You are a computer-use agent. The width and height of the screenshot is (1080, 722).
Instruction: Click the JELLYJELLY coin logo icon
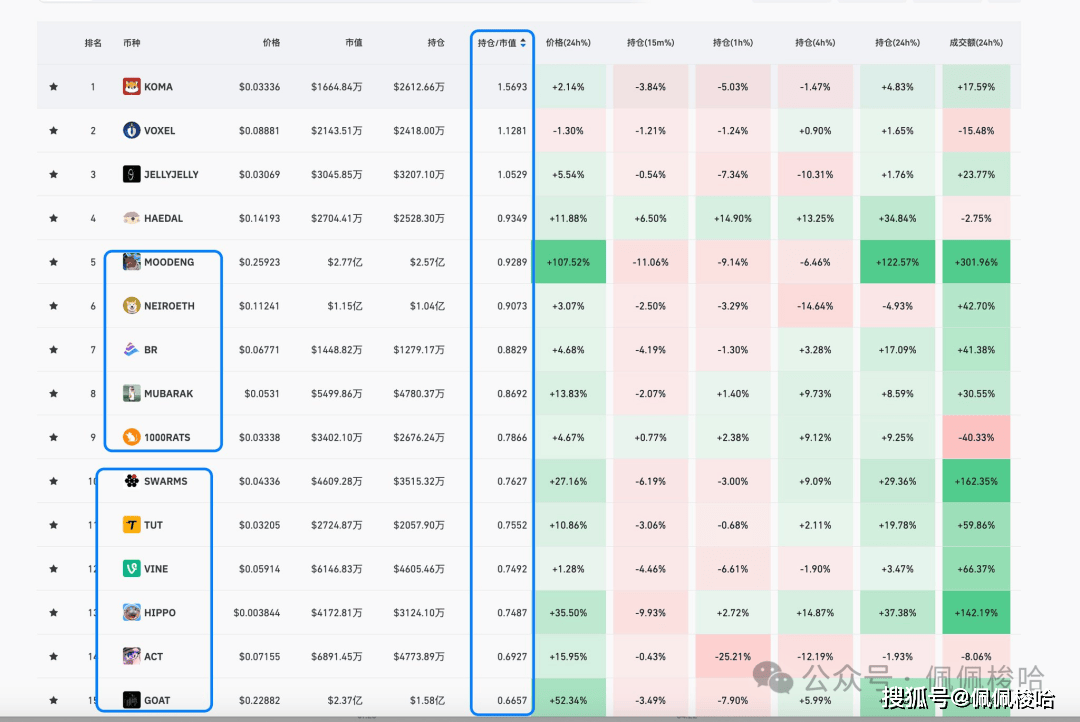click(x=132, y=174)
